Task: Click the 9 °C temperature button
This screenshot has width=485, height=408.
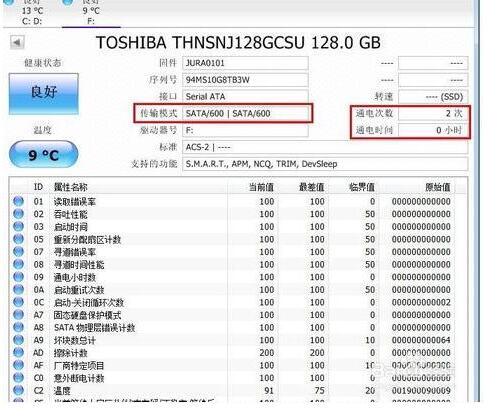Action: point(44,154)
